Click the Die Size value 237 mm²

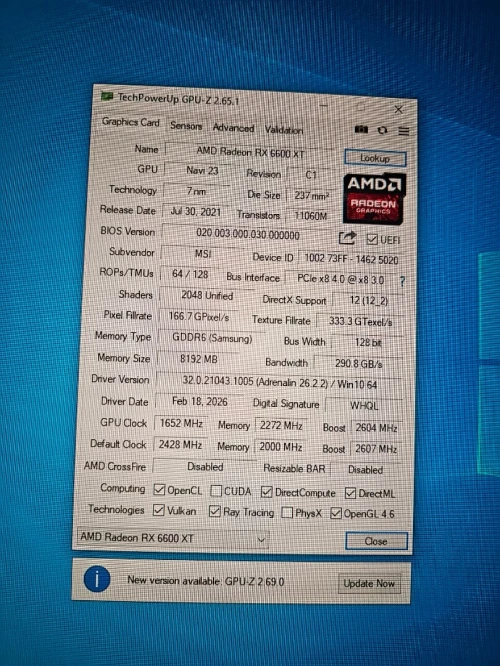tap(311, 195)
